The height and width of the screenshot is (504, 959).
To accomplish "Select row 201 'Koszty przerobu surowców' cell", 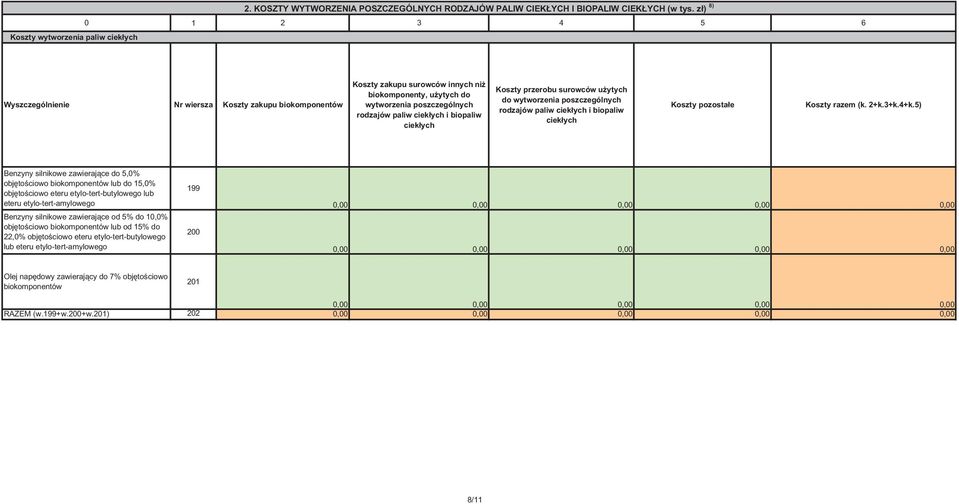I will (x=561, y=281).
